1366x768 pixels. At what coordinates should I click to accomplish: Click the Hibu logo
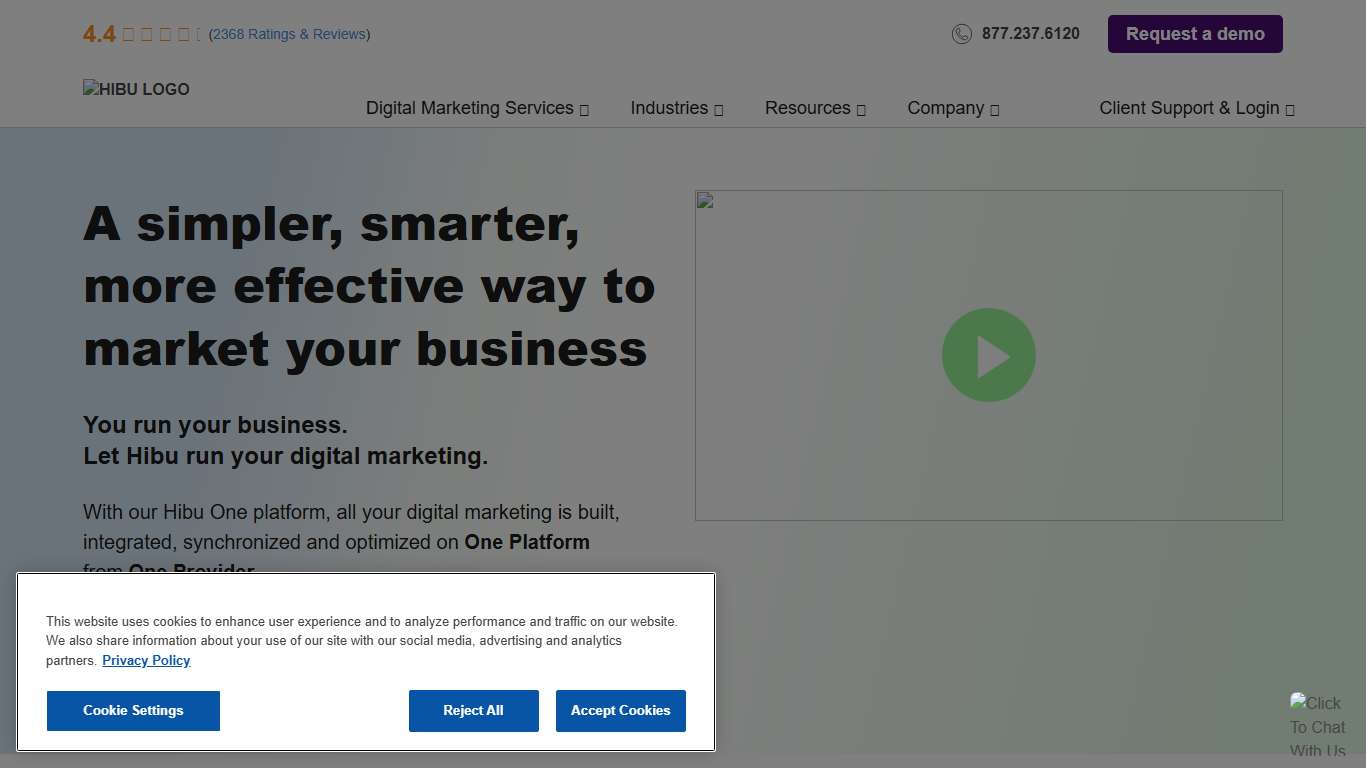tap(136, 89)
